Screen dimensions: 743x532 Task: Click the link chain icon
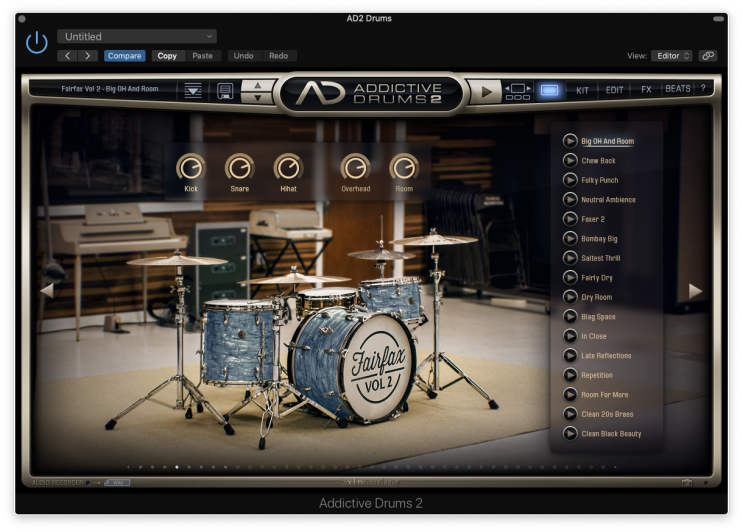pyautogui.click(x=708, y=56)
